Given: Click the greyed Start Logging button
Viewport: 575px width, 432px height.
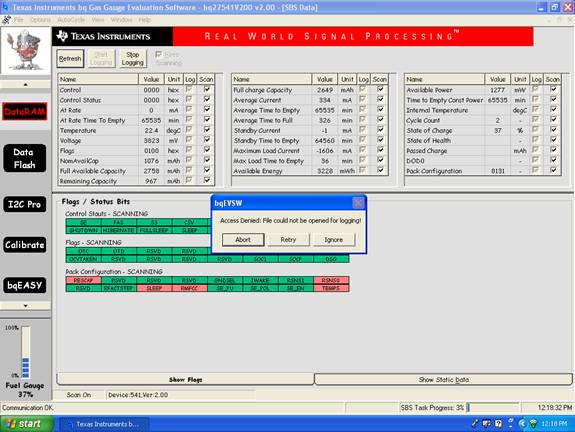Looking at the screenshot, I should point(101,59).
